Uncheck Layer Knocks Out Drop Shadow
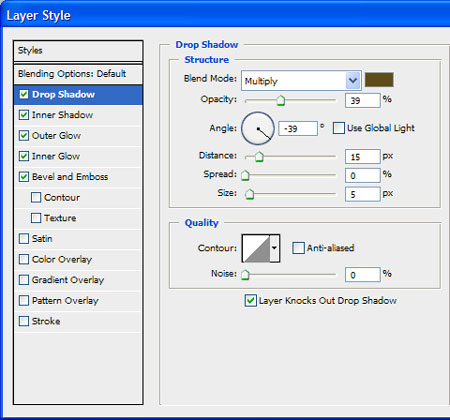 (x=250, y=300)
